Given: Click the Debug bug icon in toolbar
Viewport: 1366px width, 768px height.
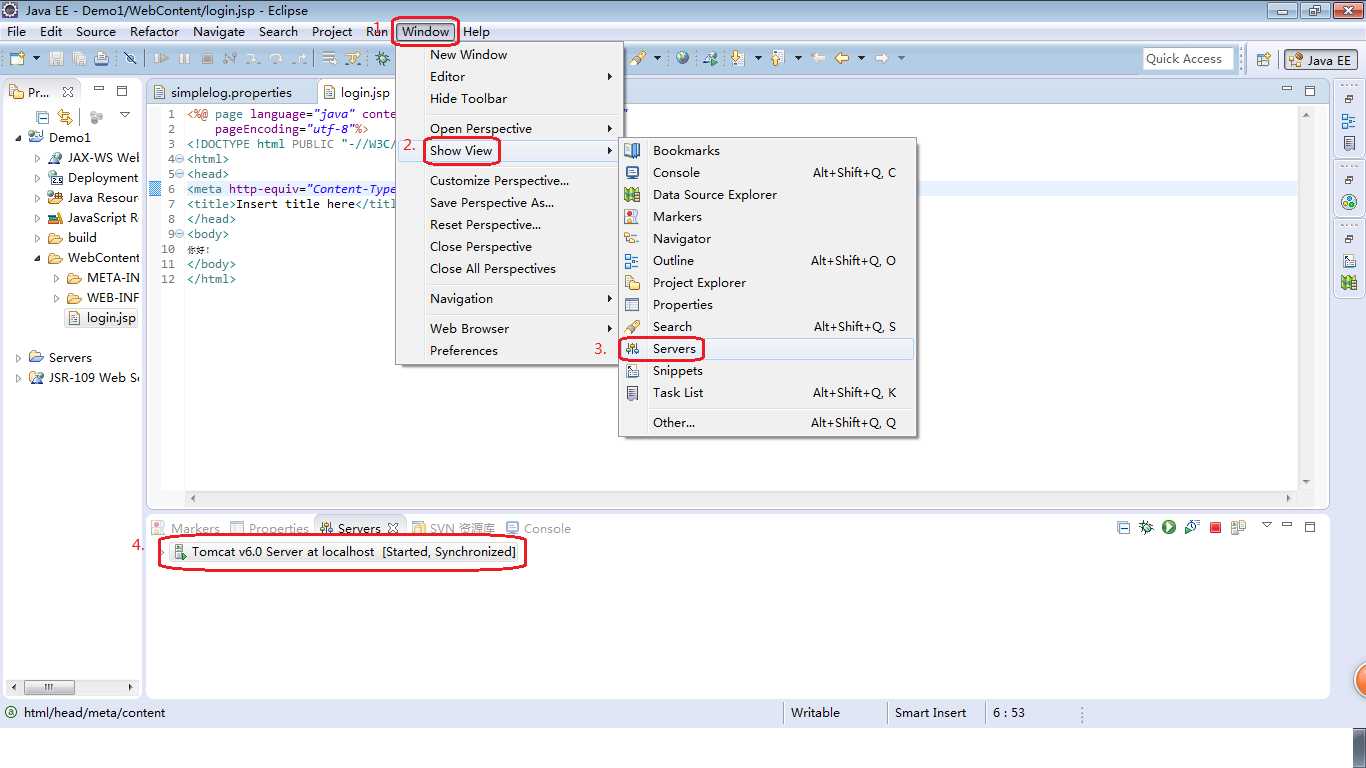Looking at the screenshot, I should [x=382, y=58].
